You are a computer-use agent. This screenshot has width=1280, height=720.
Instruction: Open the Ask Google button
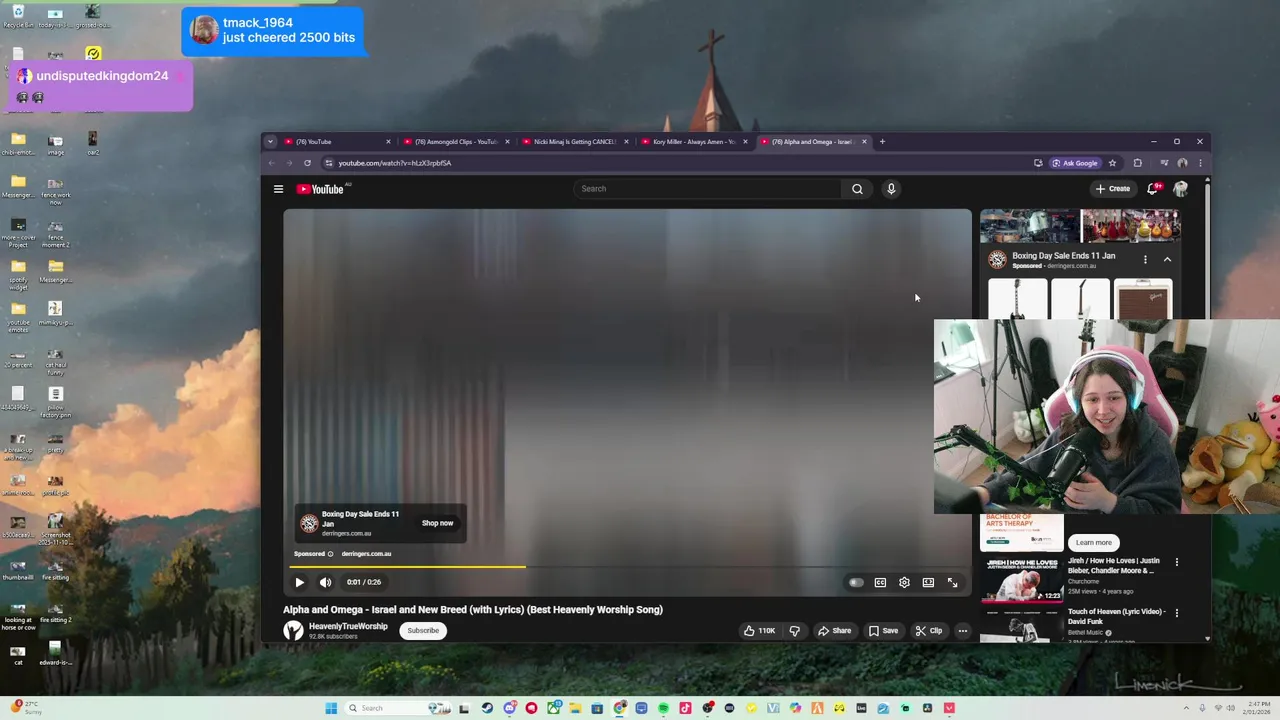1075,163
